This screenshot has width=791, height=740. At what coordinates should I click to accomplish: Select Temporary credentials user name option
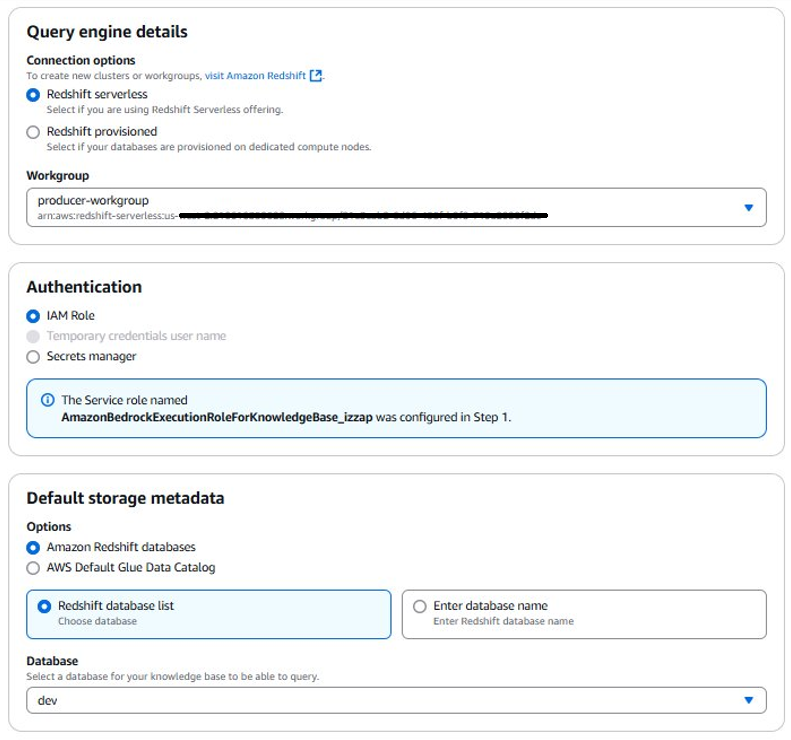pos(33,336)
